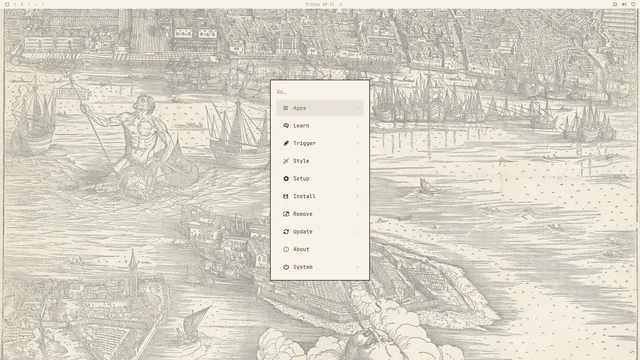Open the Install menu entry label
The width and height of the screenshot is (640, 360).
click(304, 196)
